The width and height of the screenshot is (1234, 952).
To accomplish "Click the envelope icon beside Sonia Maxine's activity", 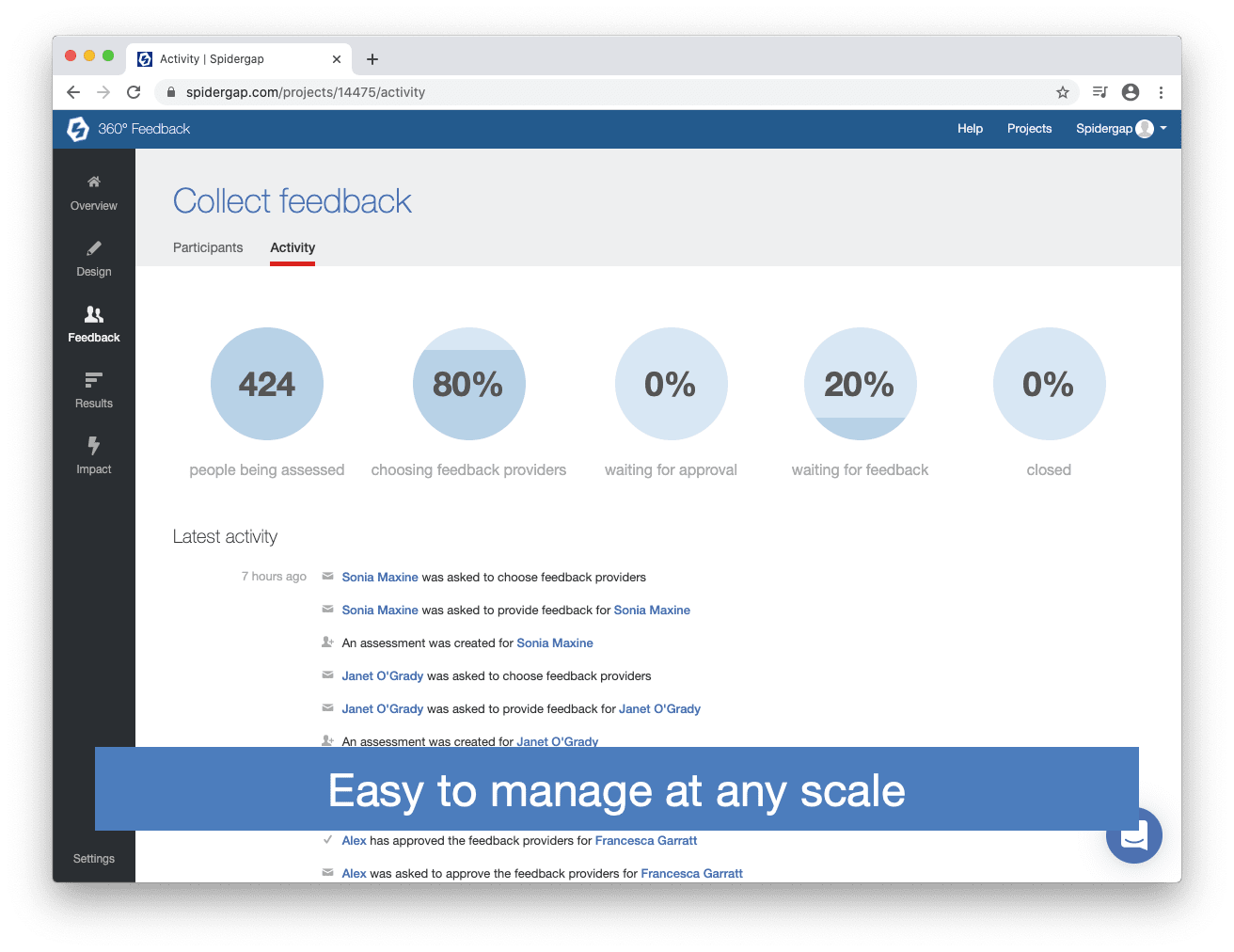I will [327, 577].
